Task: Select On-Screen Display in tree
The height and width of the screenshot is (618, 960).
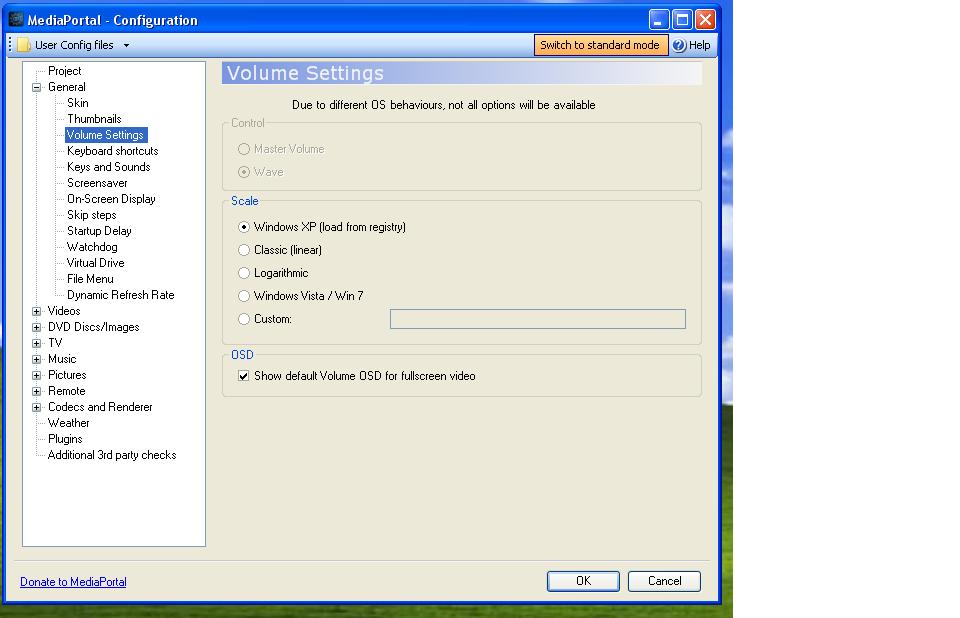Action: pyautogui.click(x=111, y=199)
